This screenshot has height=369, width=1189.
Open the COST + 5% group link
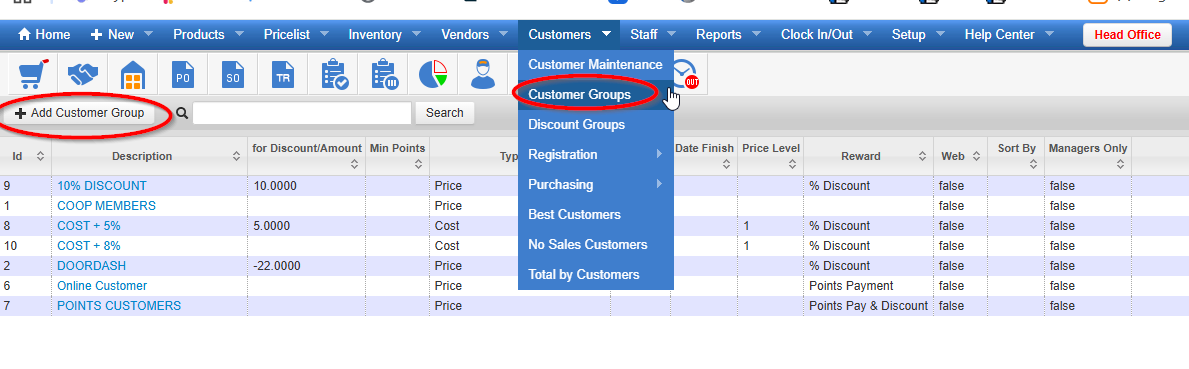click(x=89, y=226)
